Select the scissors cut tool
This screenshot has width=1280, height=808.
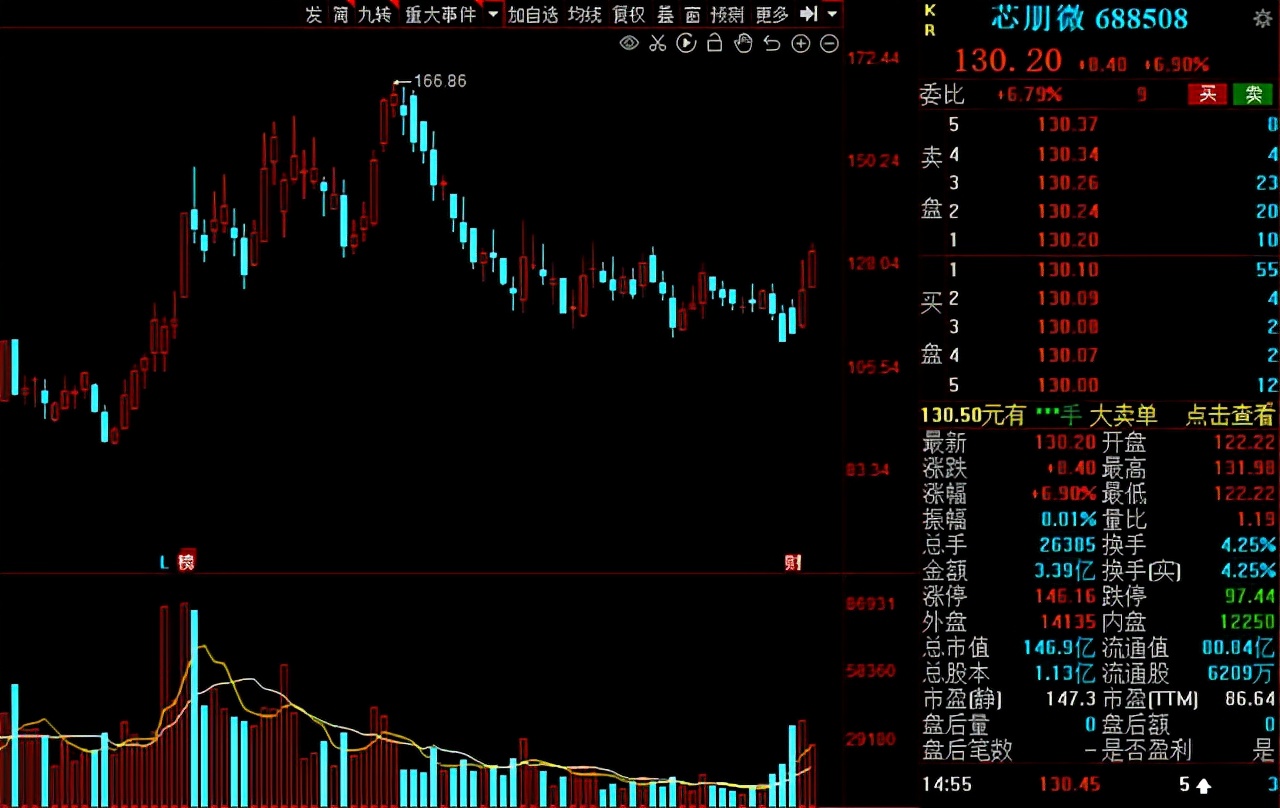pos(657,43)
